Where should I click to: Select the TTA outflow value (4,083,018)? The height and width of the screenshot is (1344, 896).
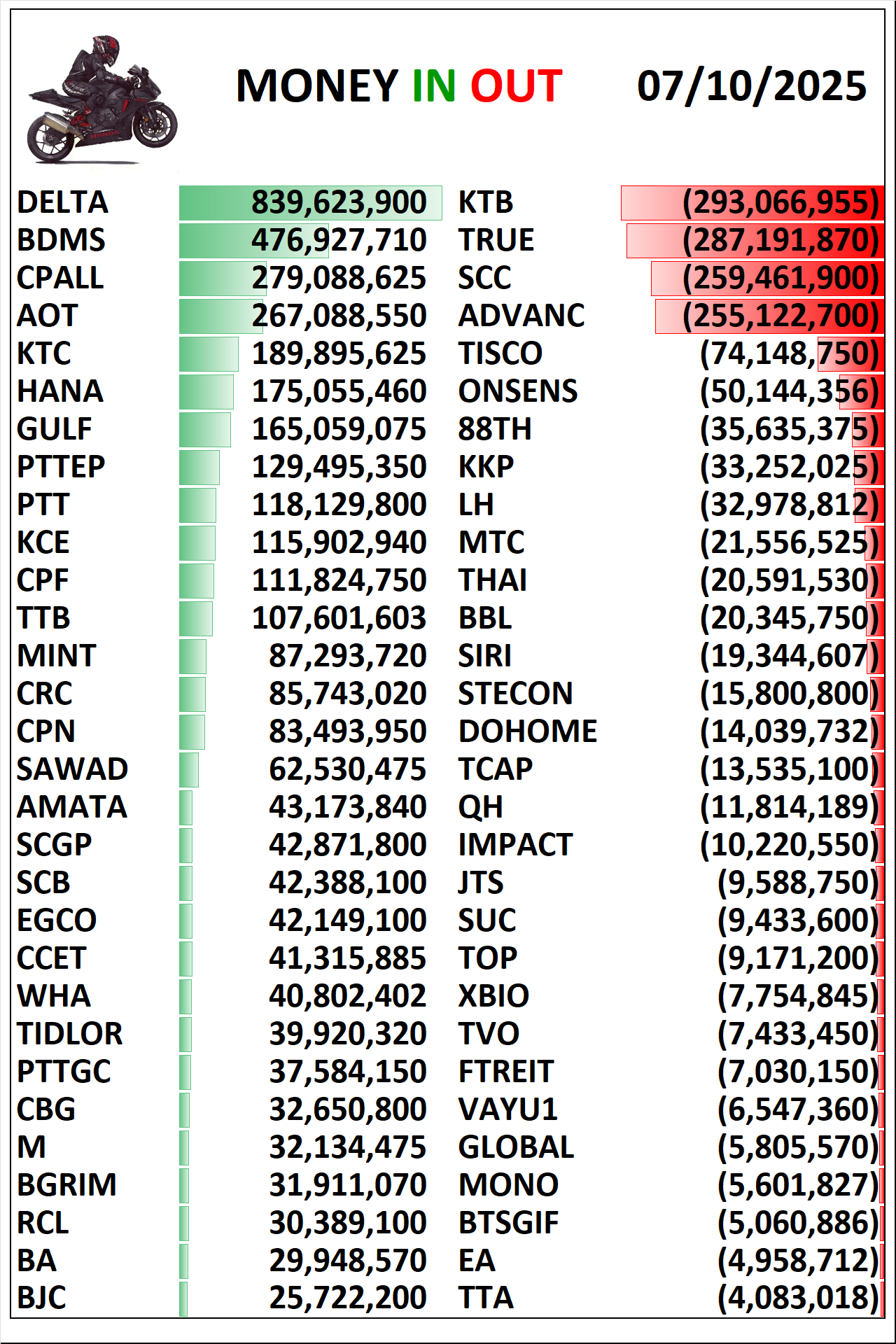[x=797, y=1298]
